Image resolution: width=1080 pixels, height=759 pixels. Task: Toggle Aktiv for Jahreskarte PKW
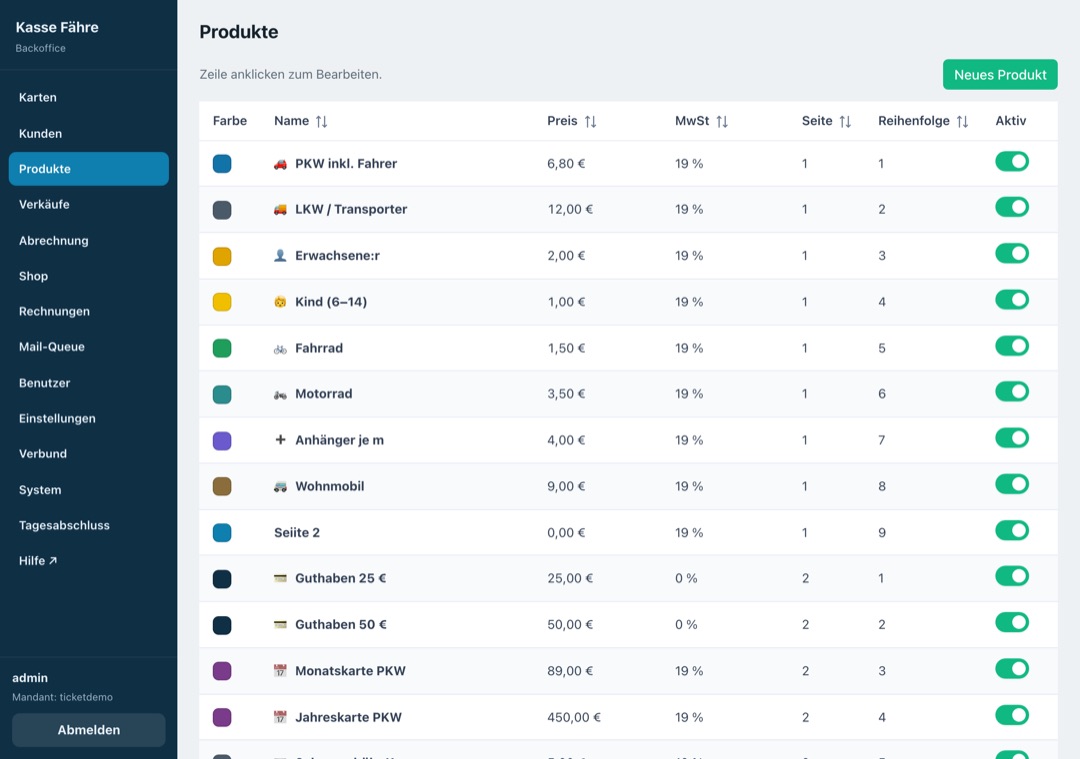click(x=1012, y=715)
